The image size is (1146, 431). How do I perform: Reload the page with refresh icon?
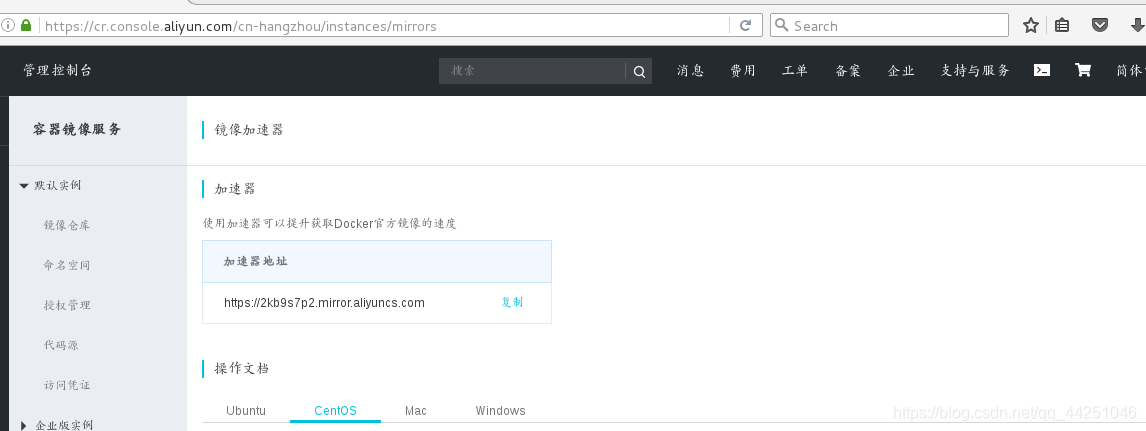[745, 26]
